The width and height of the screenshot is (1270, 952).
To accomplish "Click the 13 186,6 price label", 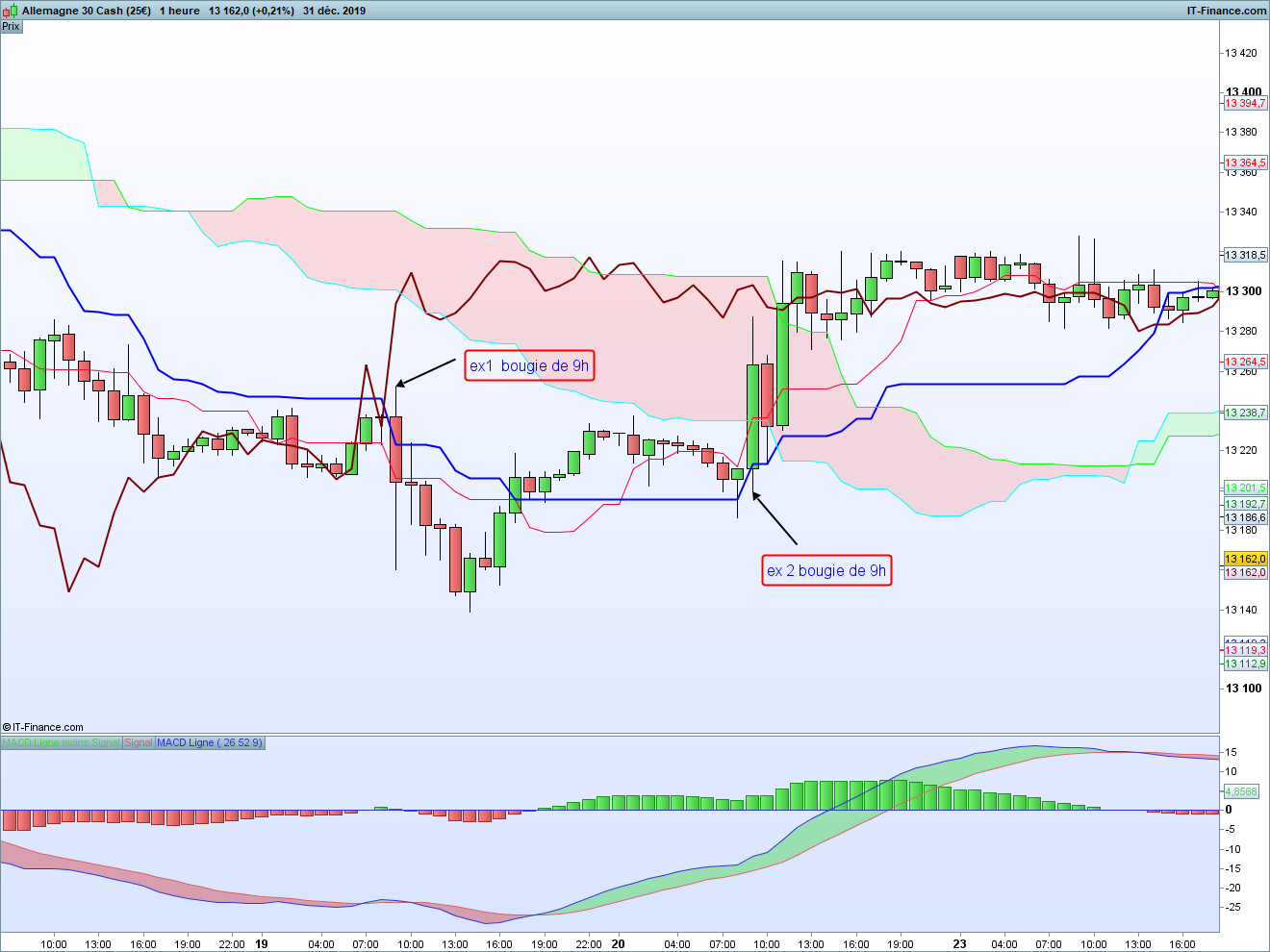I will coord(1245,517).
